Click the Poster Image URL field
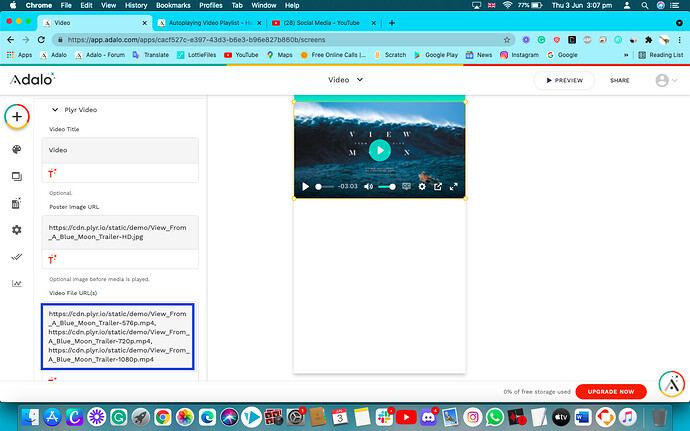This screenshot has width=690, height=431. 120,232
